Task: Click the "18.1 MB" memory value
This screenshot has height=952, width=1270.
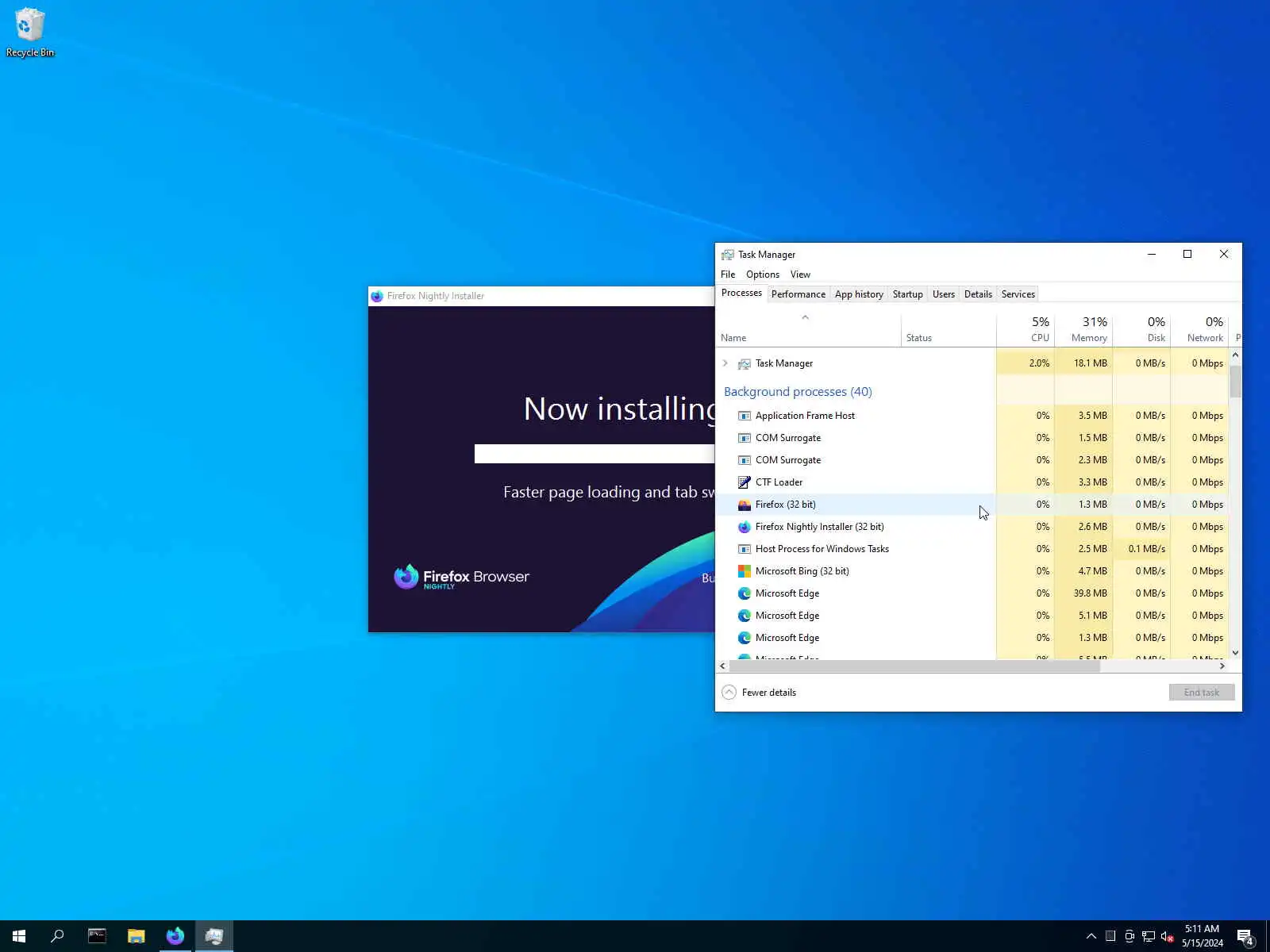Action: pyautogui.click(x=1091, y=363)
